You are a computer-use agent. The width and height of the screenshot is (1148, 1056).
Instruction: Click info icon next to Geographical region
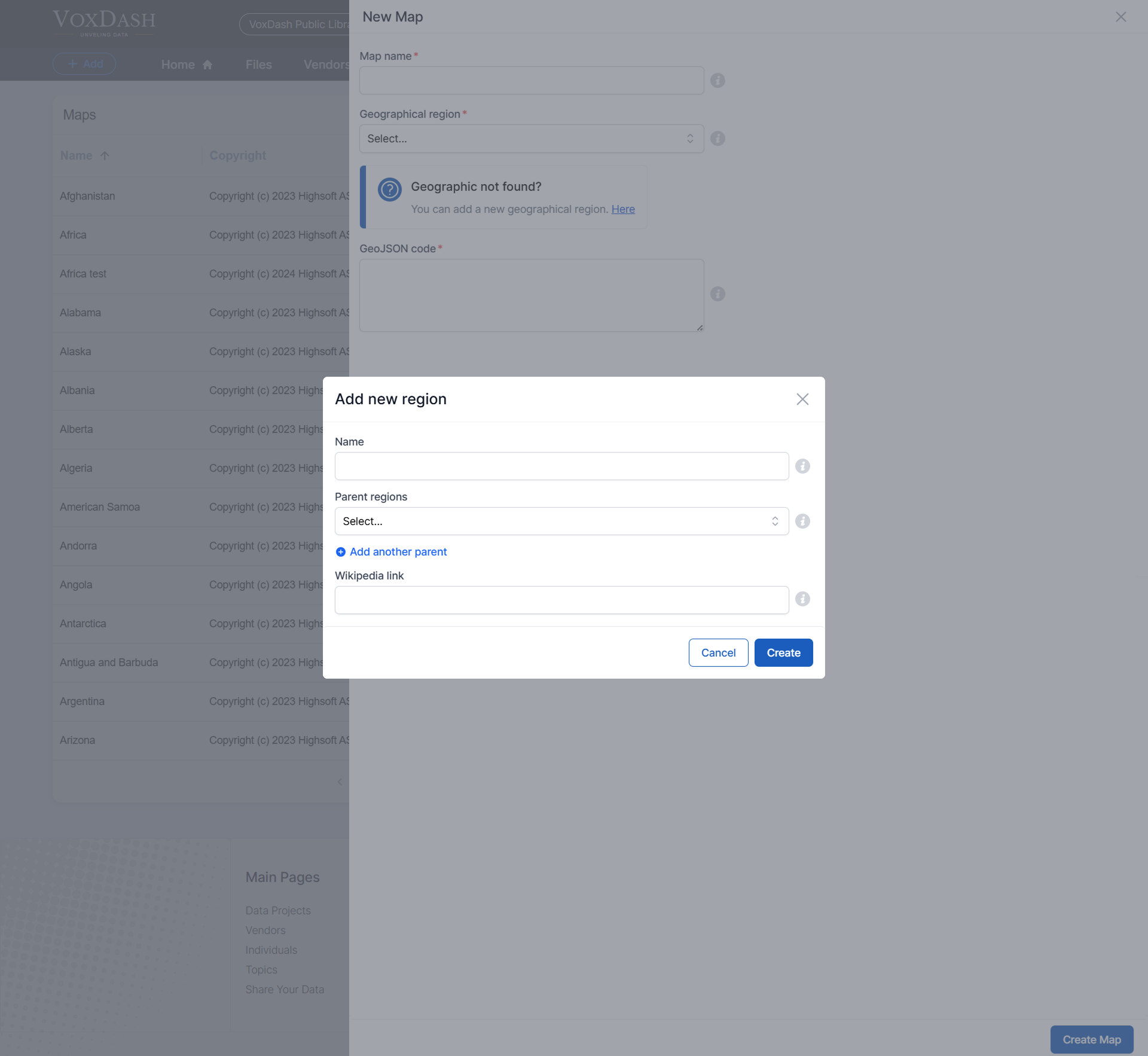[717, 138]
